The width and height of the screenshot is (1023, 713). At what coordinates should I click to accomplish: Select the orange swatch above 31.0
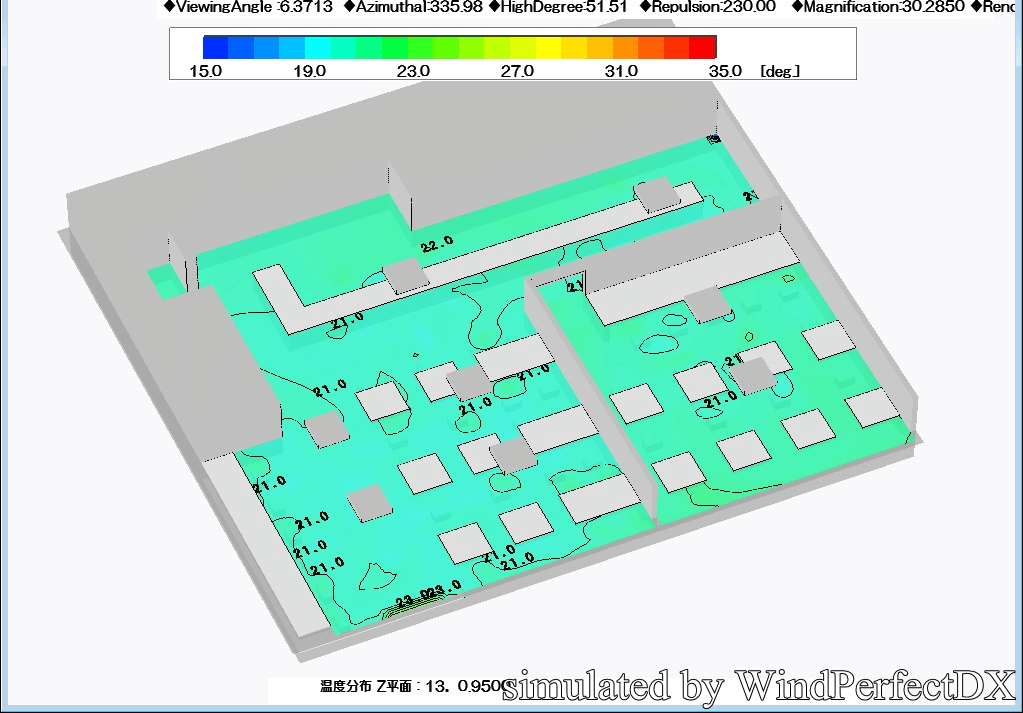coord(625,46)
